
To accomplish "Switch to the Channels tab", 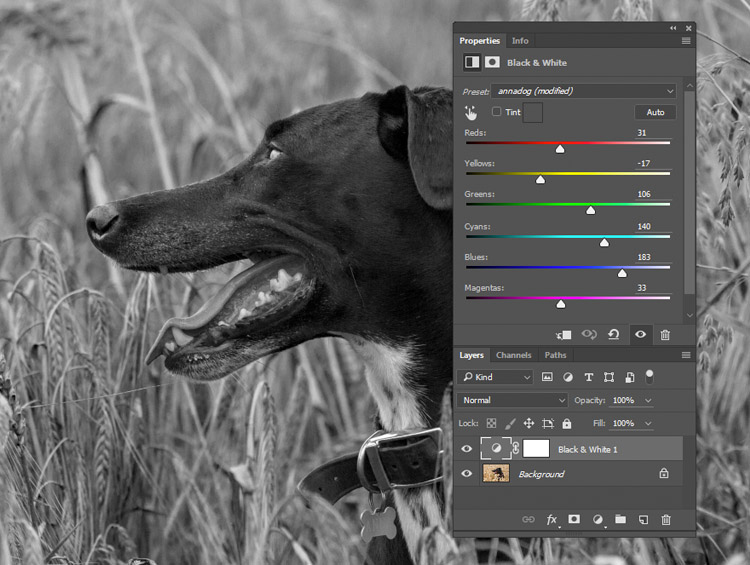I will (513, 355).
